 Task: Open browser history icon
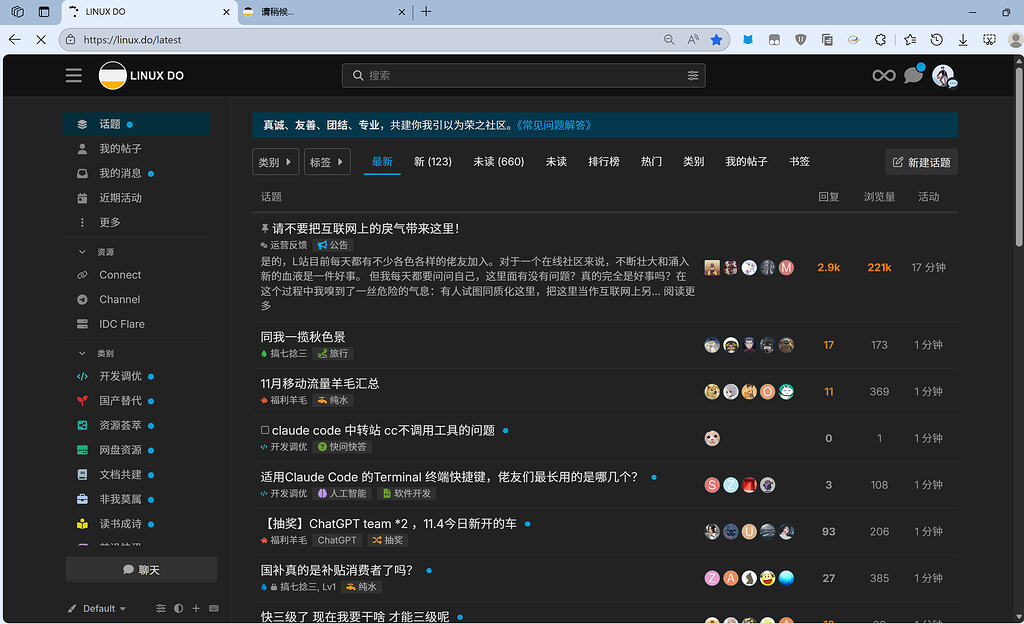tap(936, 40)
